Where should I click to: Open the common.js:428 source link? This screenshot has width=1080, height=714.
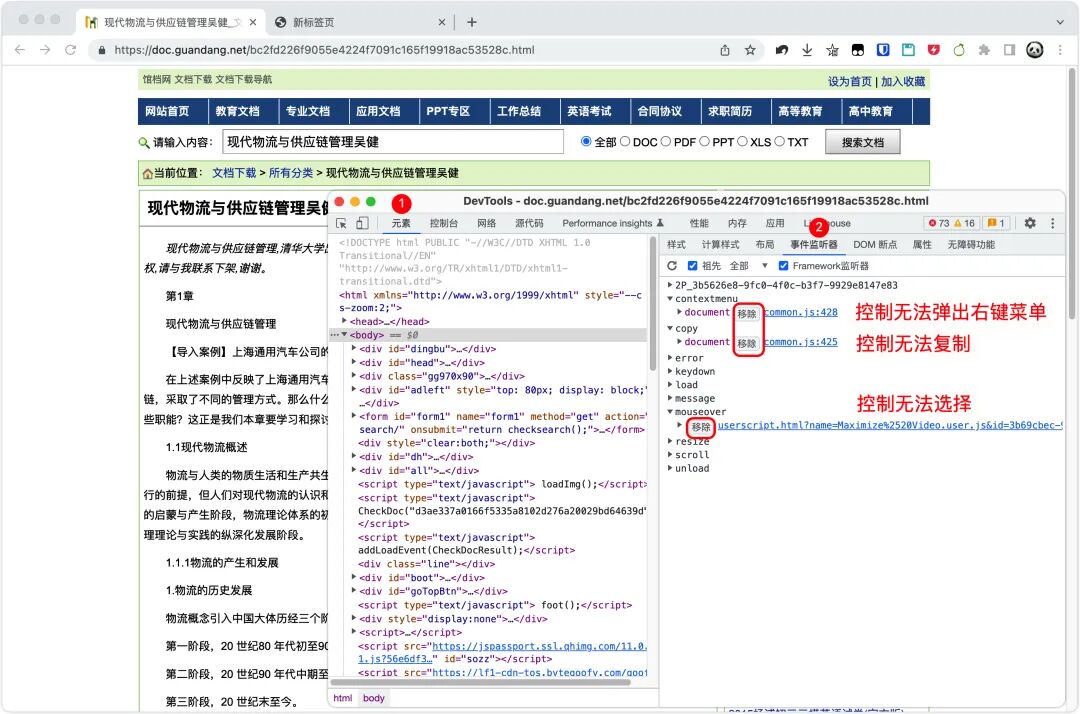[801, 312]
